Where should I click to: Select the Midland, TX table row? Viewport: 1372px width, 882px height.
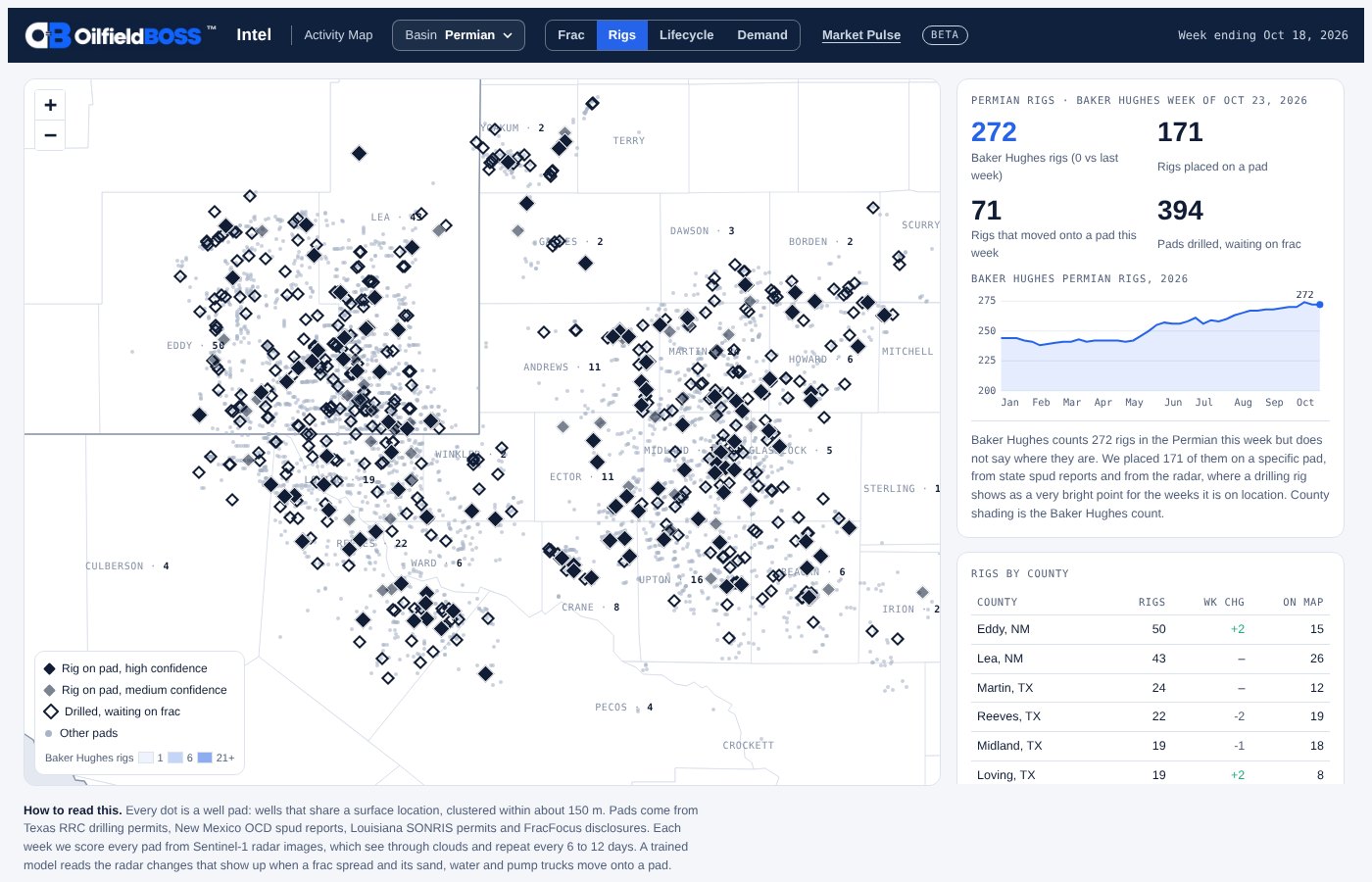click(x=1150, y=746)
